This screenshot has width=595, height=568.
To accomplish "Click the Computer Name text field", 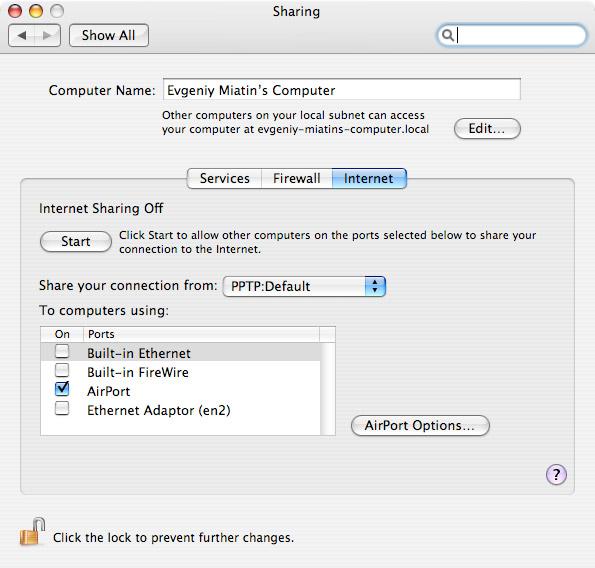I will (x=342, y=90).
